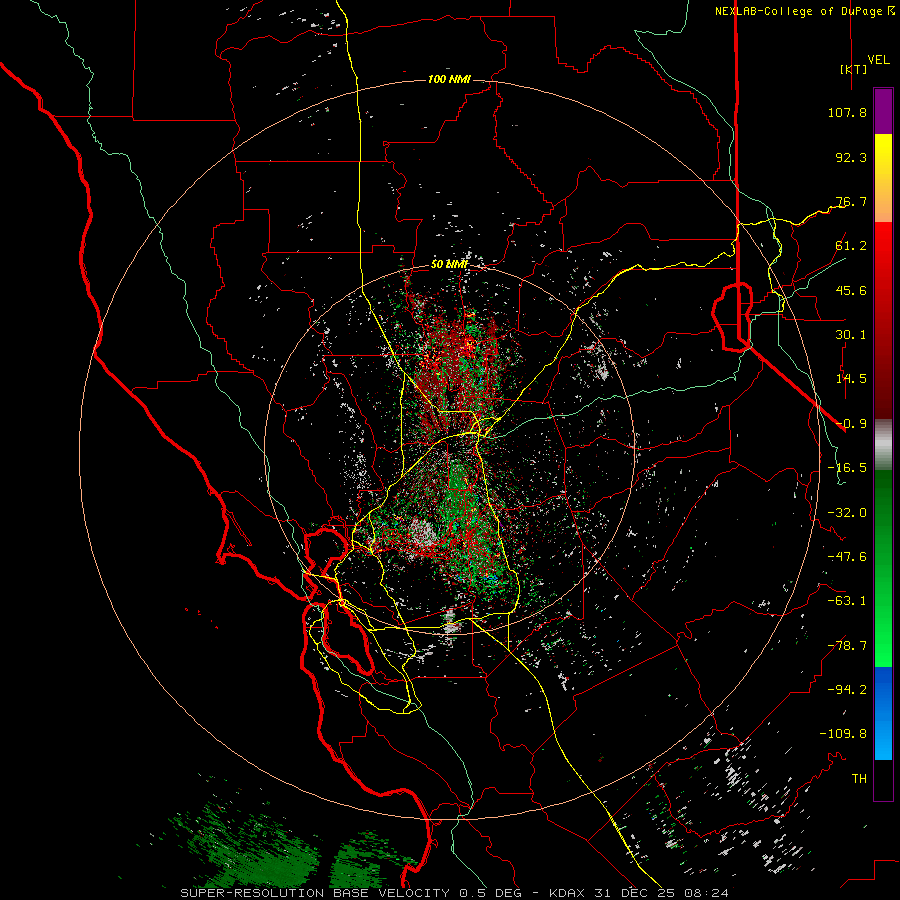Click the 30.1 velocity scale value
The height and width of the screenshot is (900, 900).
tap(851, 335)
